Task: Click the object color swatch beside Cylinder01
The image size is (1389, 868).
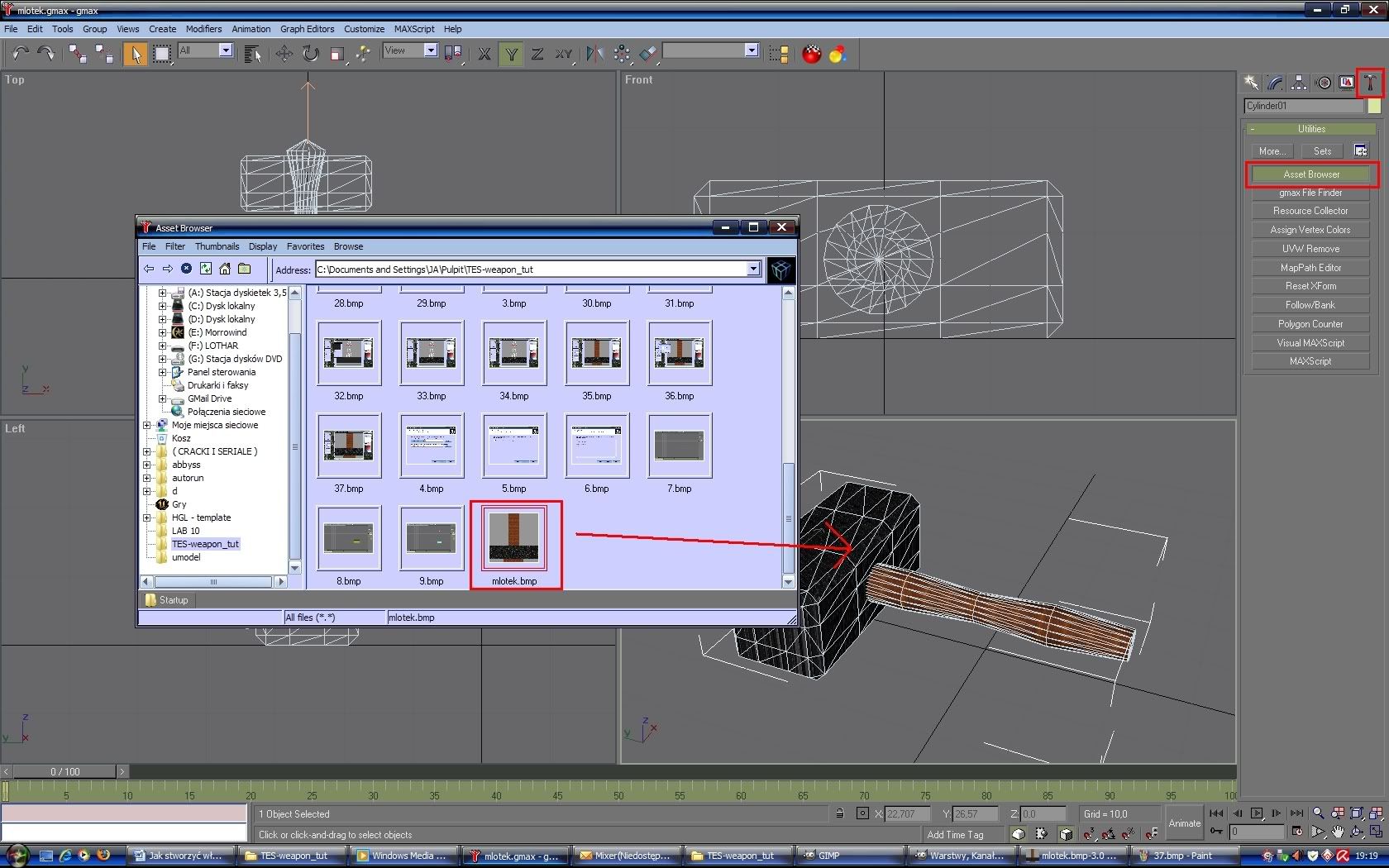Action: click(x=1374, y=106)
